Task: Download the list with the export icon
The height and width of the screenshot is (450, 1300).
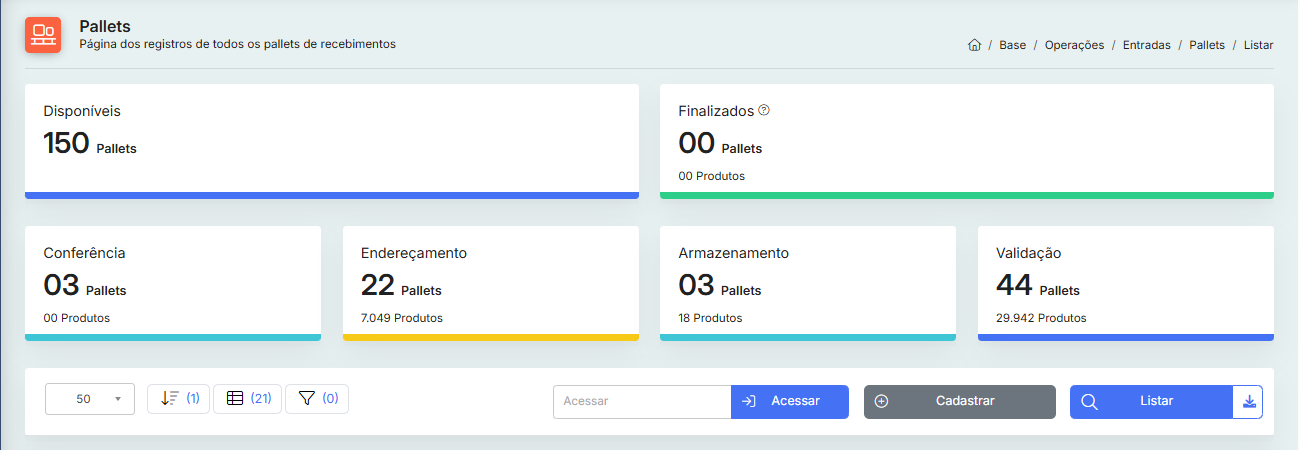Action: pyautogui.click(x=1248, y=401)
